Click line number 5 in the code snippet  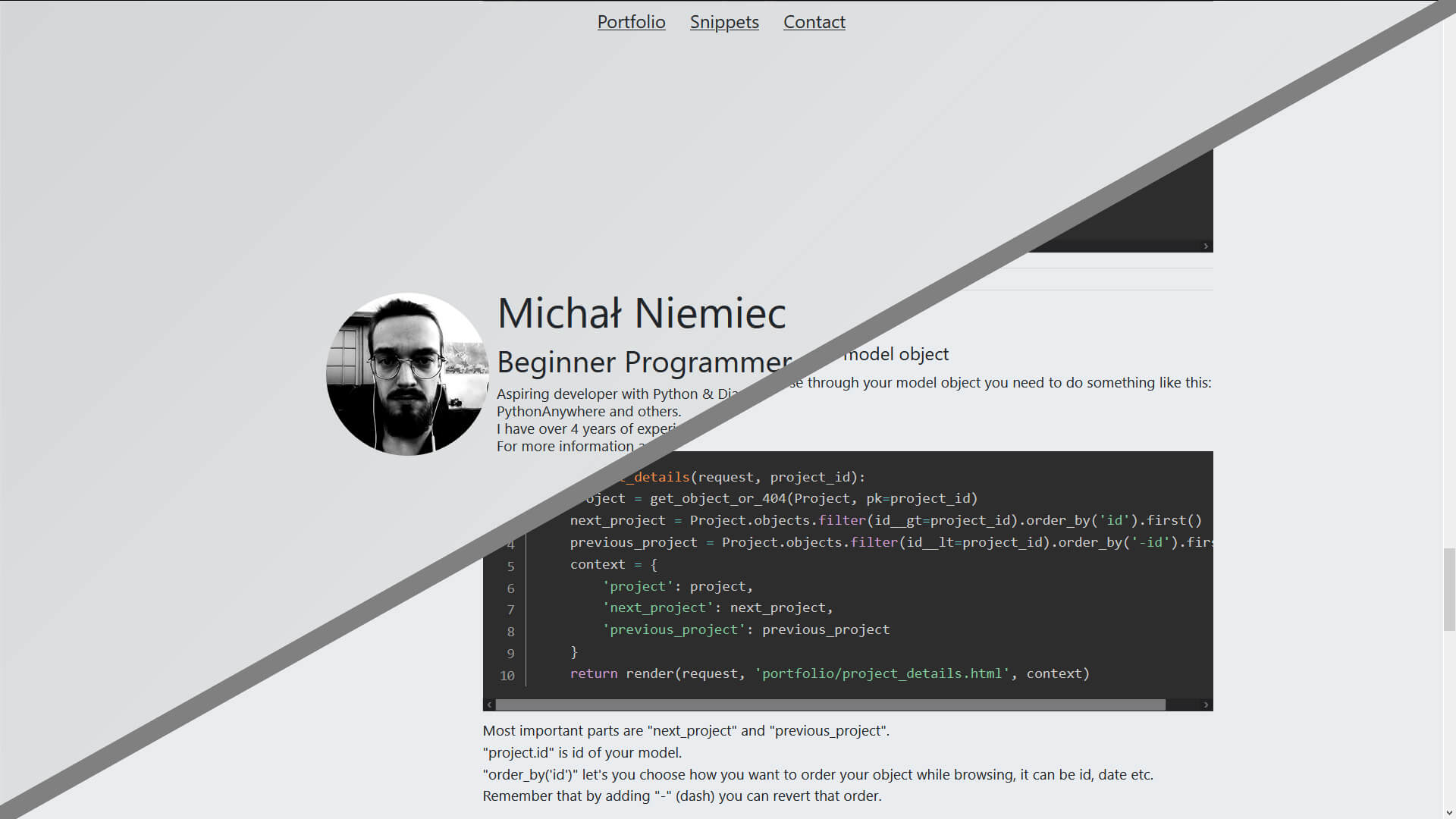(510, 566)
